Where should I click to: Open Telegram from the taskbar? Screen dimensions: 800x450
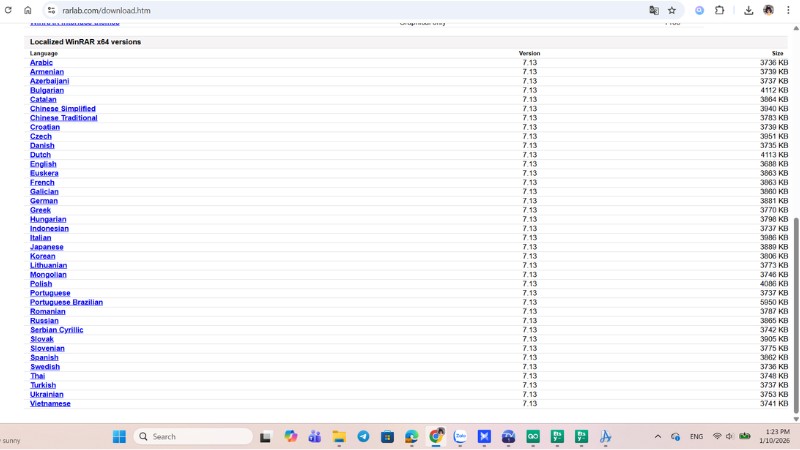click(363, 437)
